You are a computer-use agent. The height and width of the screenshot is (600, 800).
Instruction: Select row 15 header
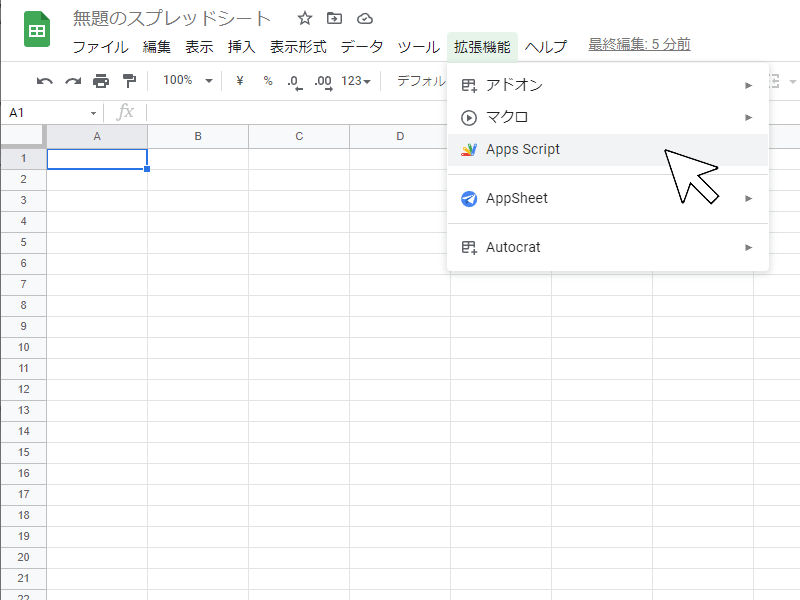[x=23, y=453]
